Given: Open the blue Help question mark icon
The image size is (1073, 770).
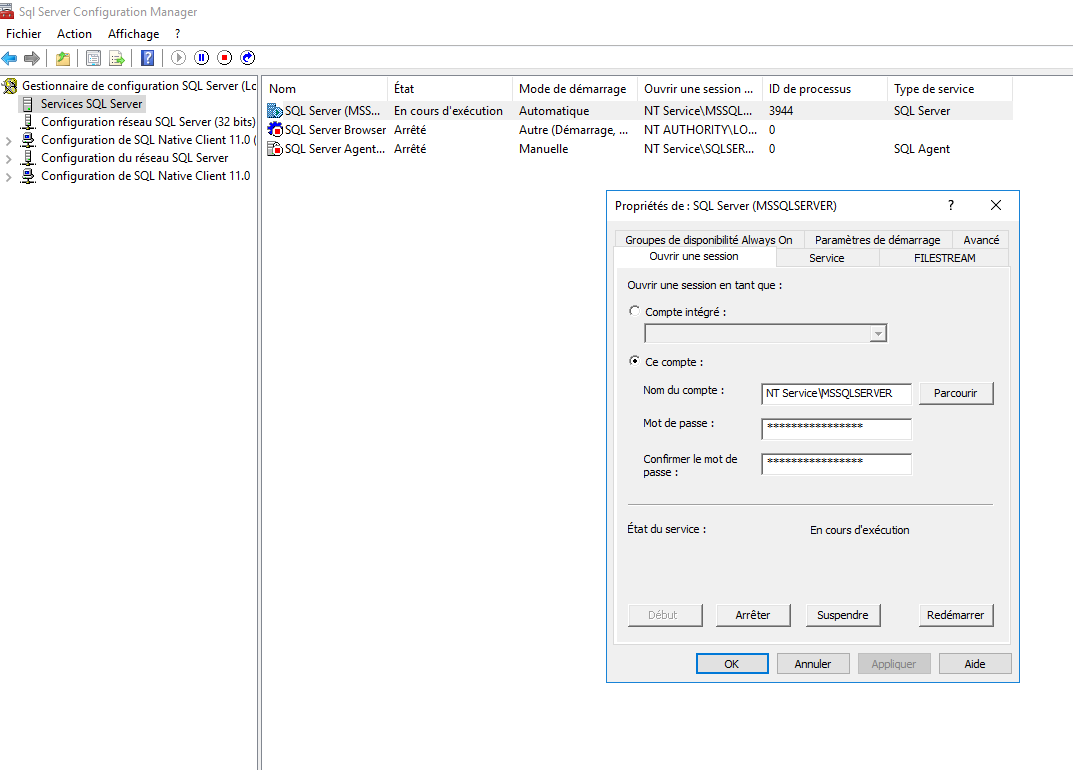Looking at the screenshot, I should pyautogui.click(x=147, y=58).
